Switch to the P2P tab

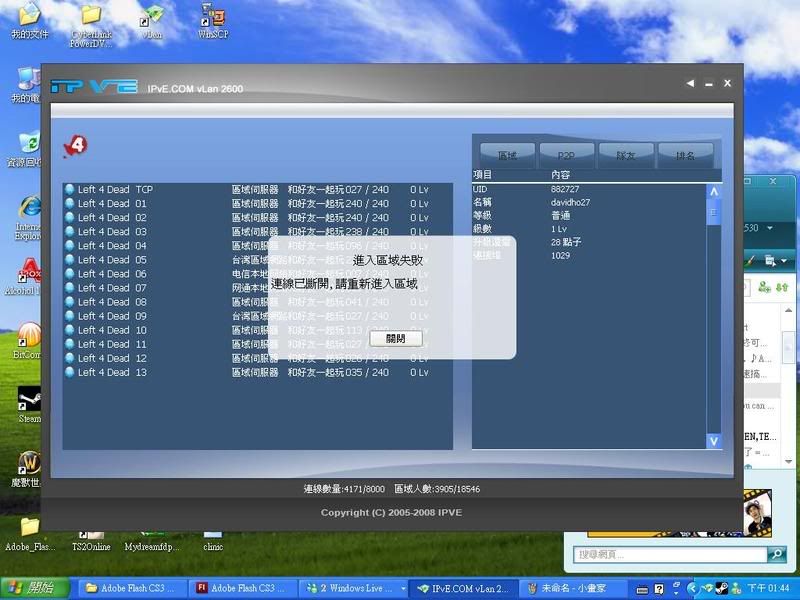tap(567, 155)
